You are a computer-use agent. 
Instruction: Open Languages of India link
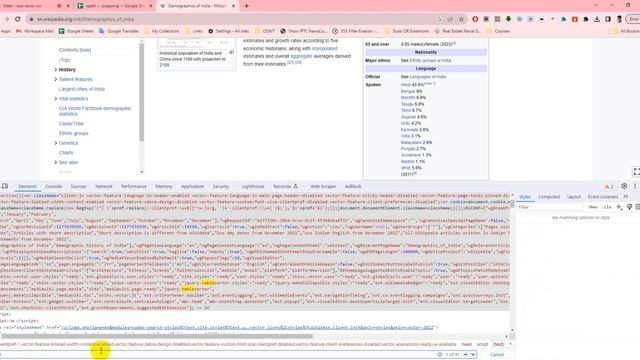point(428,77)
